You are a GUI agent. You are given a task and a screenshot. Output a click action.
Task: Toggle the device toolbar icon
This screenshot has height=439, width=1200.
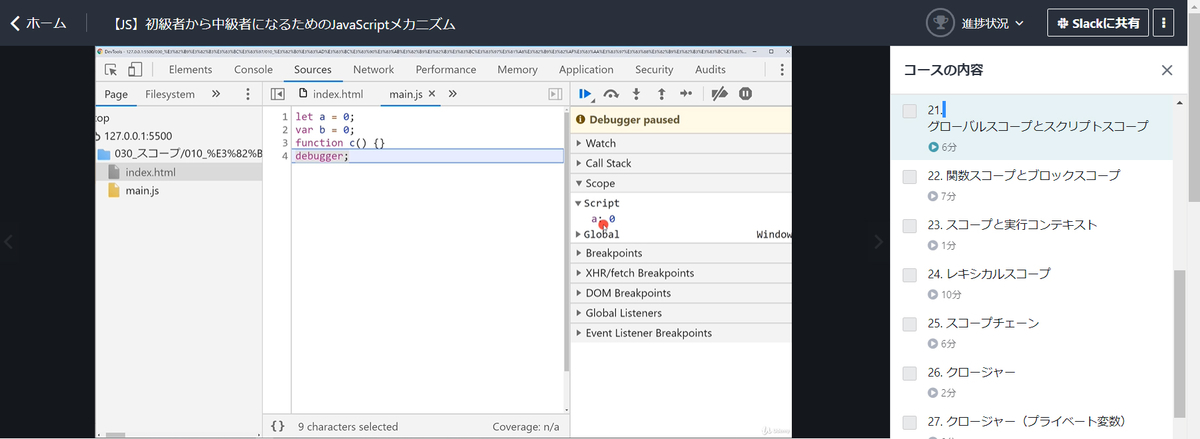135,69
